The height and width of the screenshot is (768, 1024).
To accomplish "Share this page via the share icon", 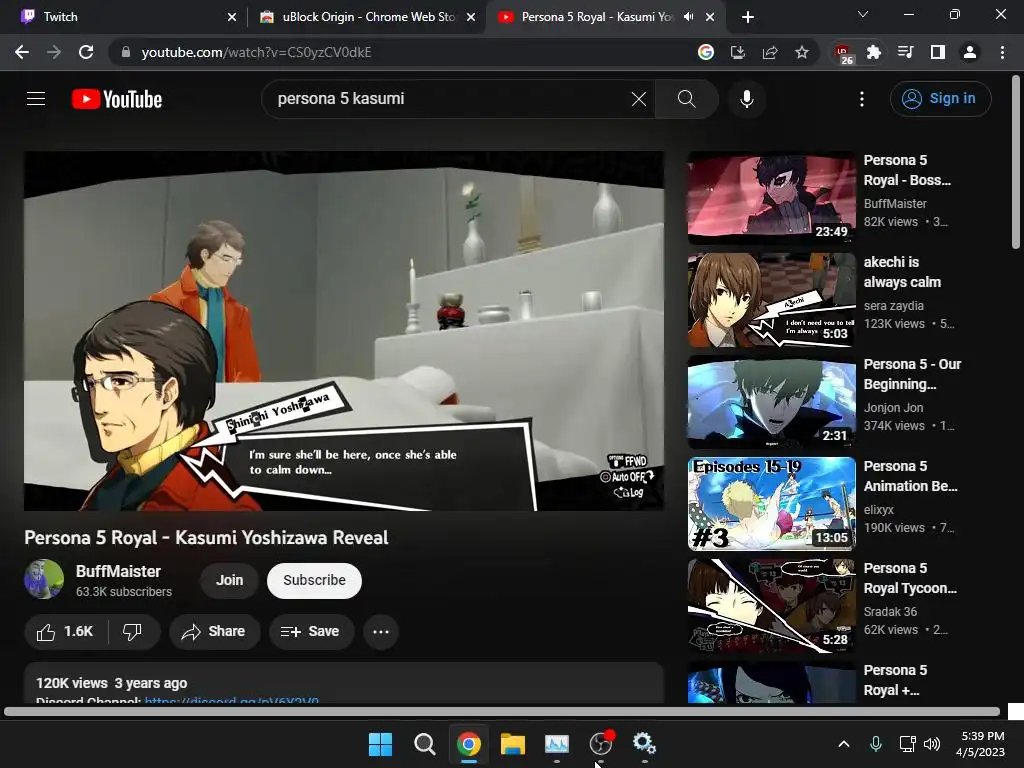I will click(770, 52).
